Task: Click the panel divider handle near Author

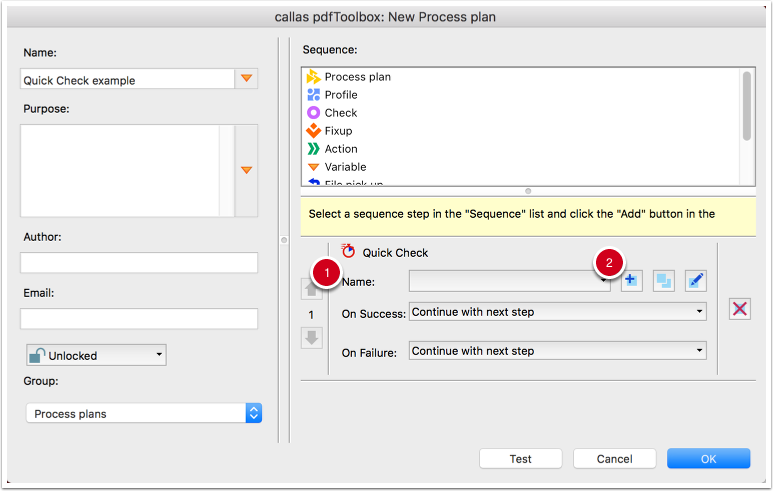Action: point(284,240)
